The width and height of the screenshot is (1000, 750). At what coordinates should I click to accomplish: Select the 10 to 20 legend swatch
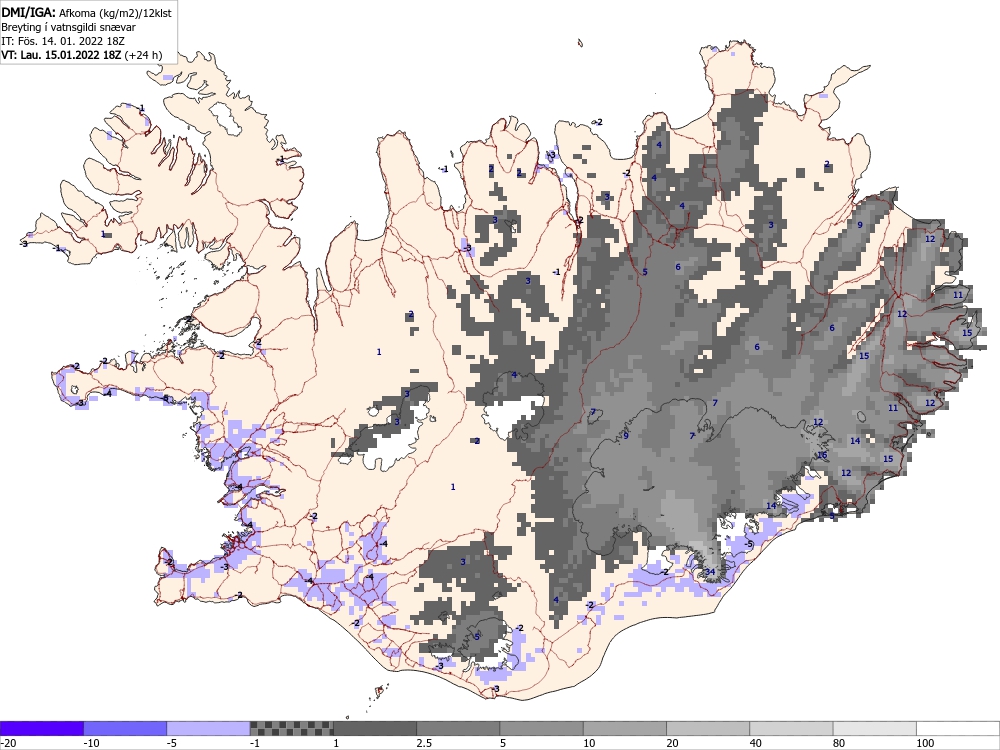click(x=625, y=728)
